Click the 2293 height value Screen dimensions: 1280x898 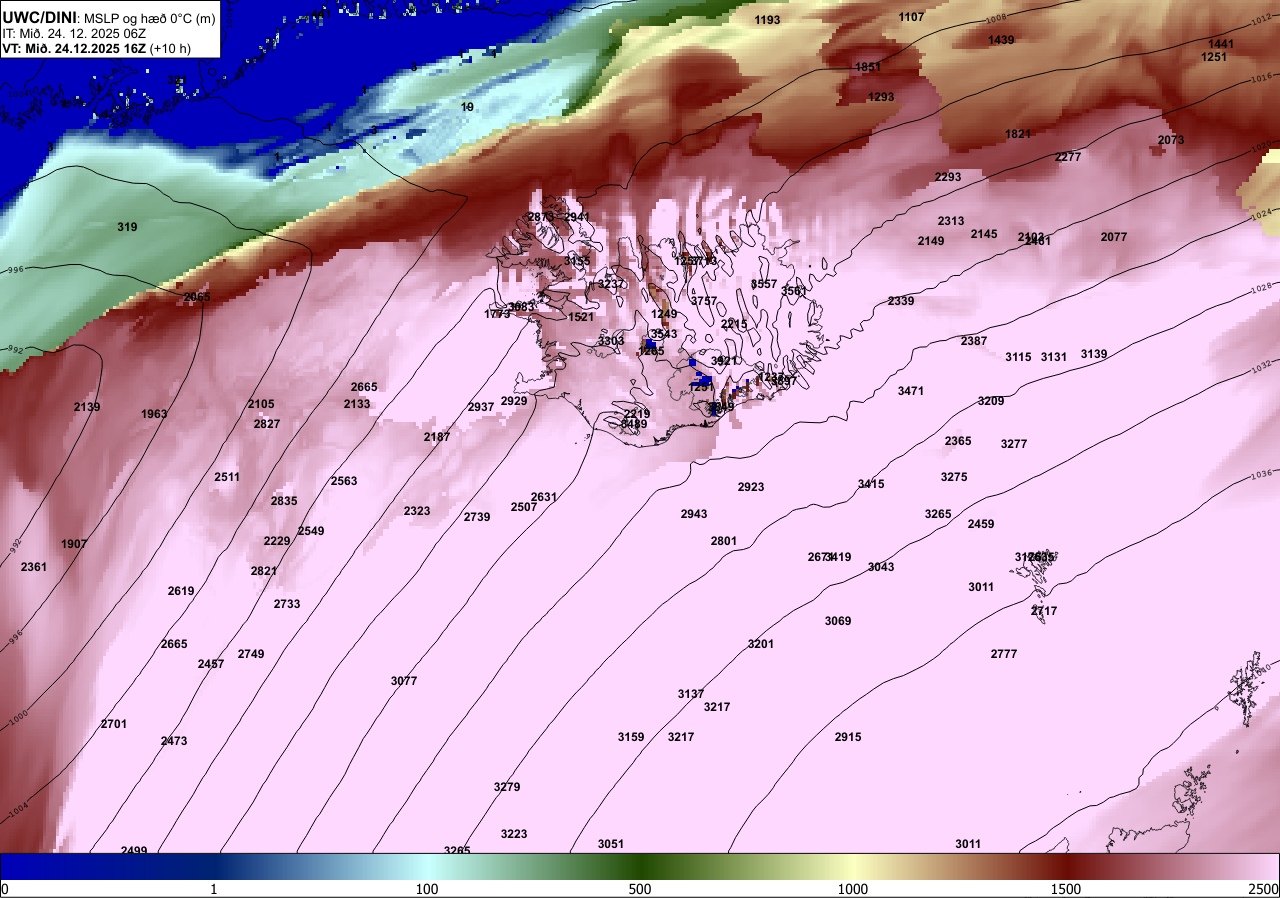[948, 177]
